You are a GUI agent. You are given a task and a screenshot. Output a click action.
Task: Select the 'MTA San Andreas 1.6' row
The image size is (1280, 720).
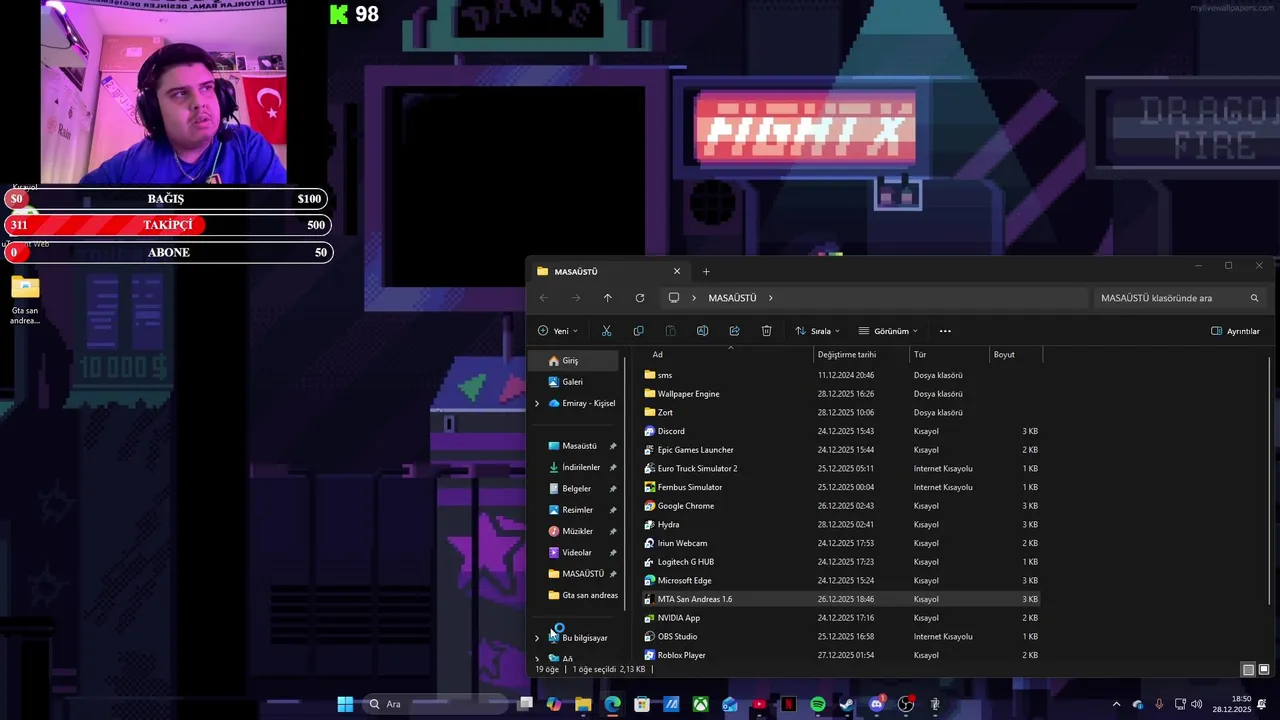[x=842, y=600]
